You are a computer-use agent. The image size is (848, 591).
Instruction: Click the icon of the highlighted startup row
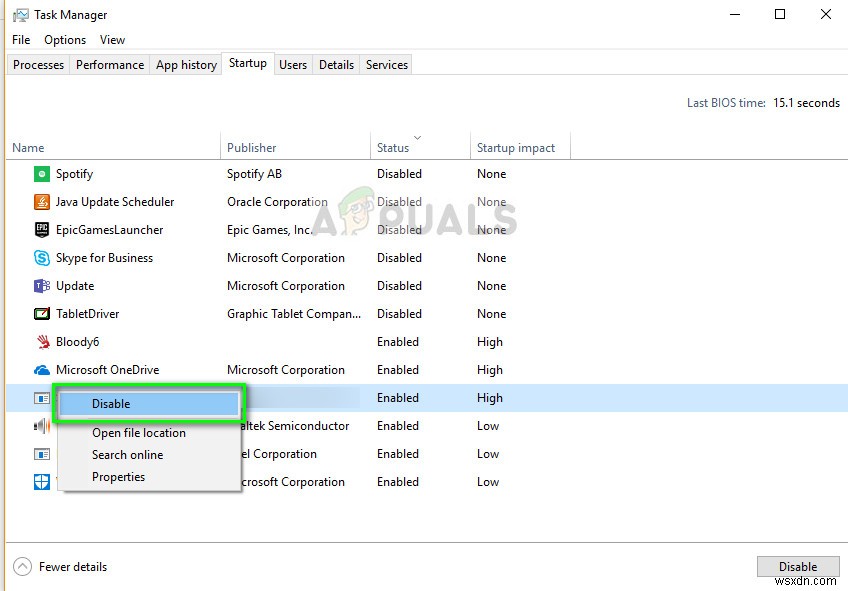(x=42, y=398)
